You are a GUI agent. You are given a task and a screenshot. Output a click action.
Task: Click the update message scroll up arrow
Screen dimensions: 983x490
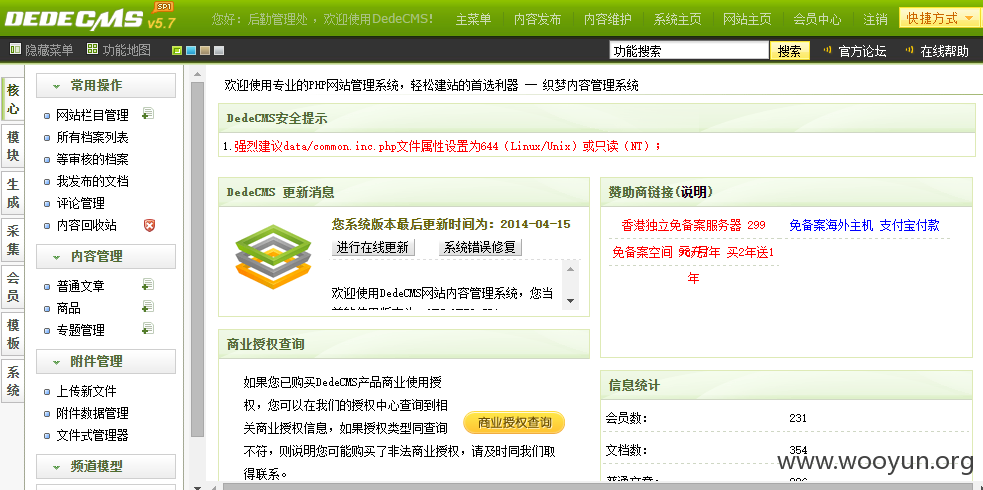570,269
